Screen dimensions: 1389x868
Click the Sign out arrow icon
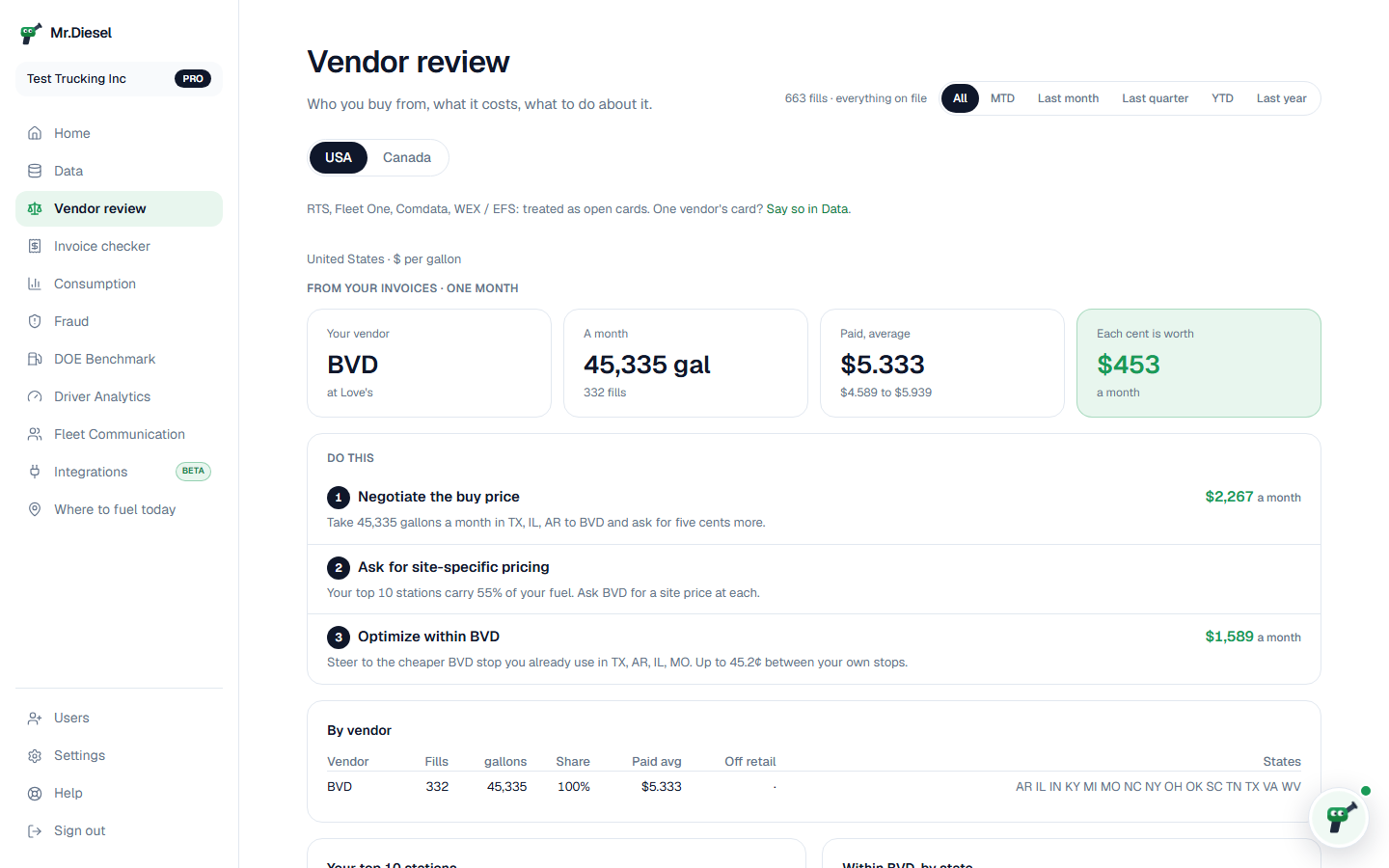[x=35, y=830]
